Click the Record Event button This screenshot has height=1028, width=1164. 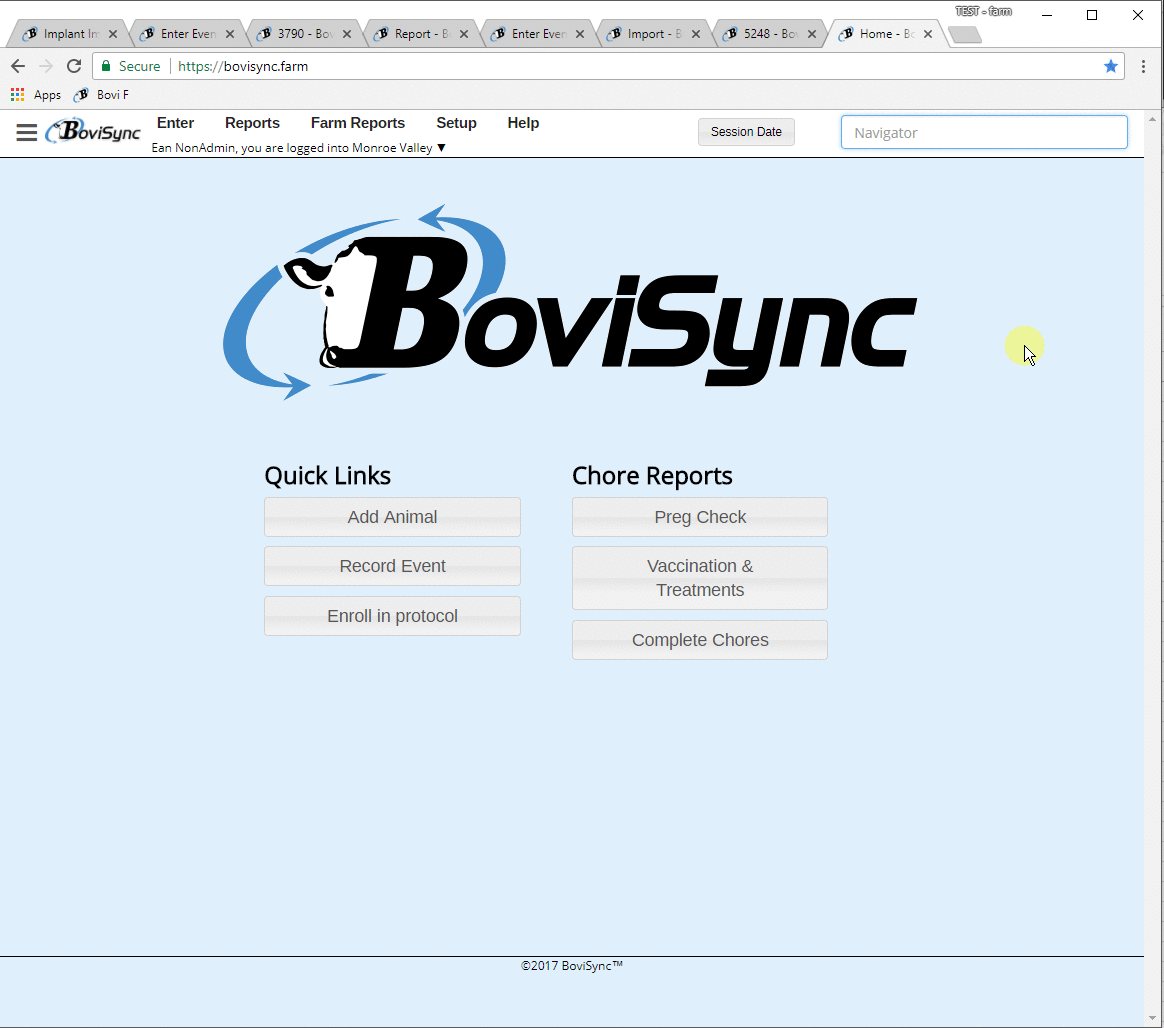[392, 566]
